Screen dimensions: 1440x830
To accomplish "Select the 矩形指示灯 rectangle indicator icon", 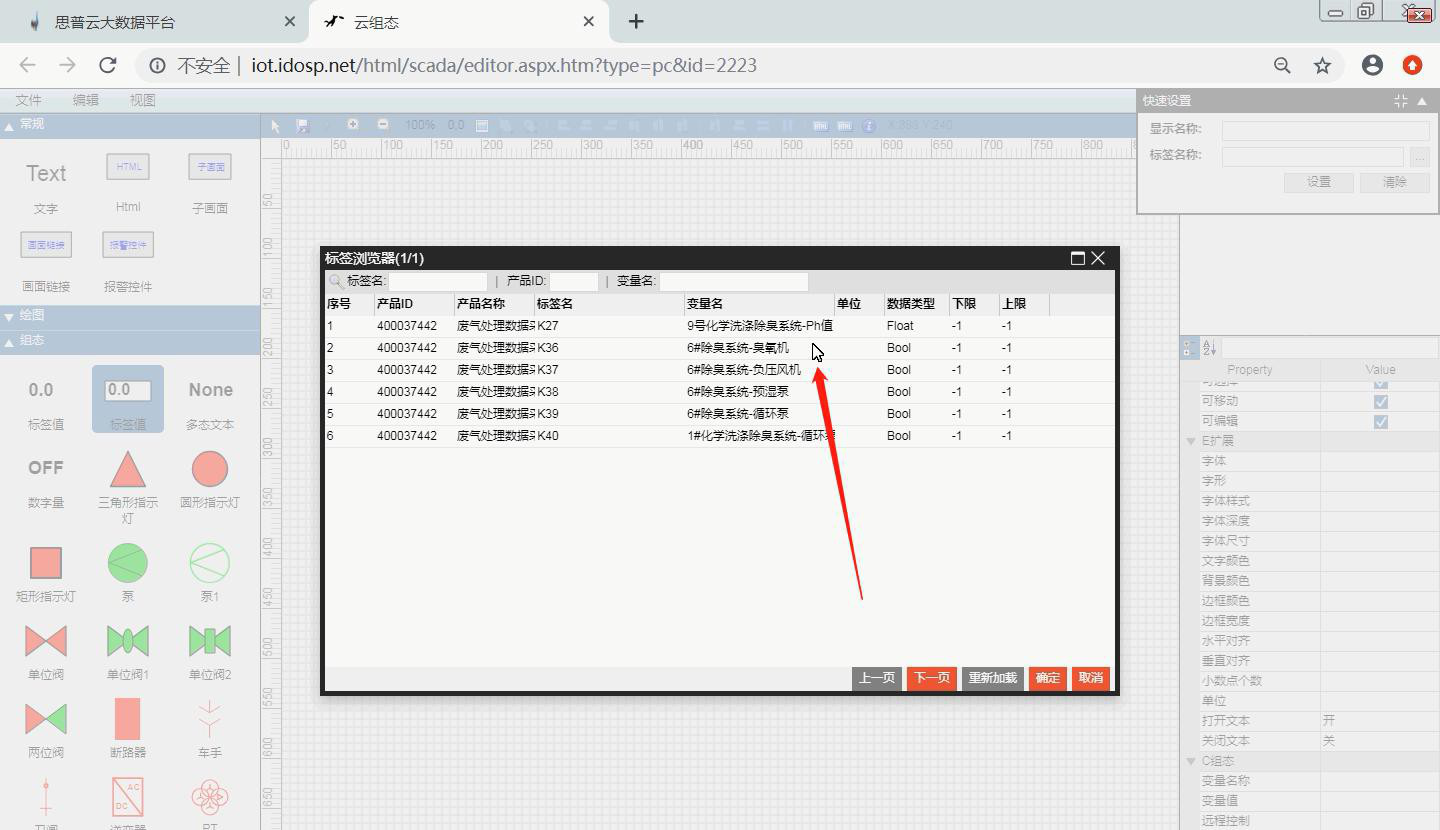I will tap(45, 563).
